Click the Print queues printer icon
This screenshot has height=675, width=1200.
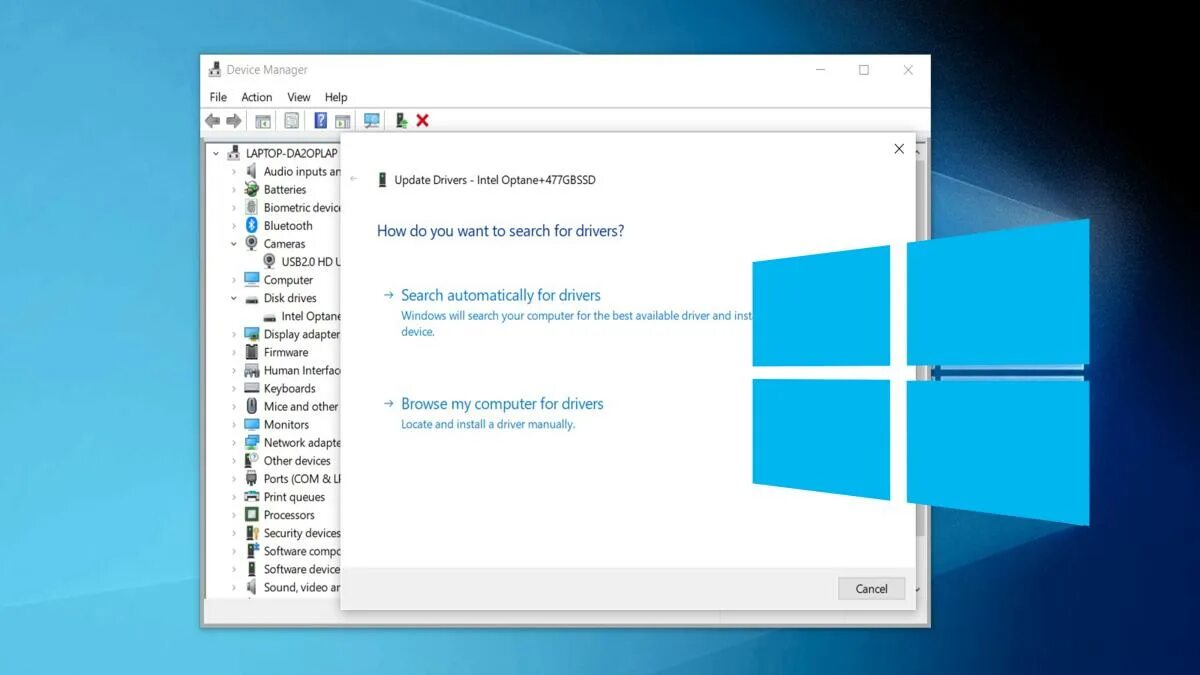pos(251,496)
